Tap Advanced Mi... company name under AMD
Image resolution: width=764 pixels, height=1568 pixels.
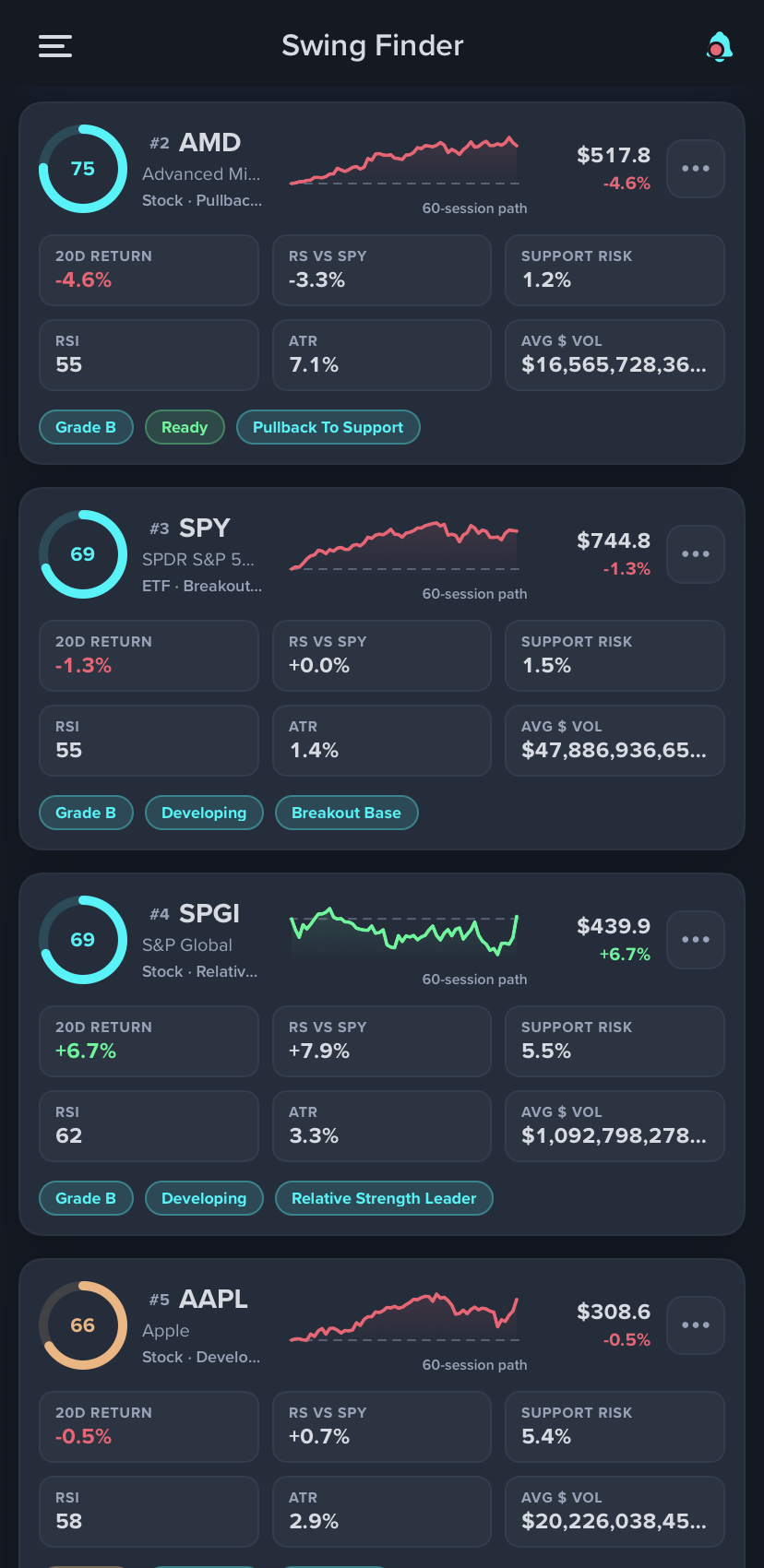tap(201, 173)
